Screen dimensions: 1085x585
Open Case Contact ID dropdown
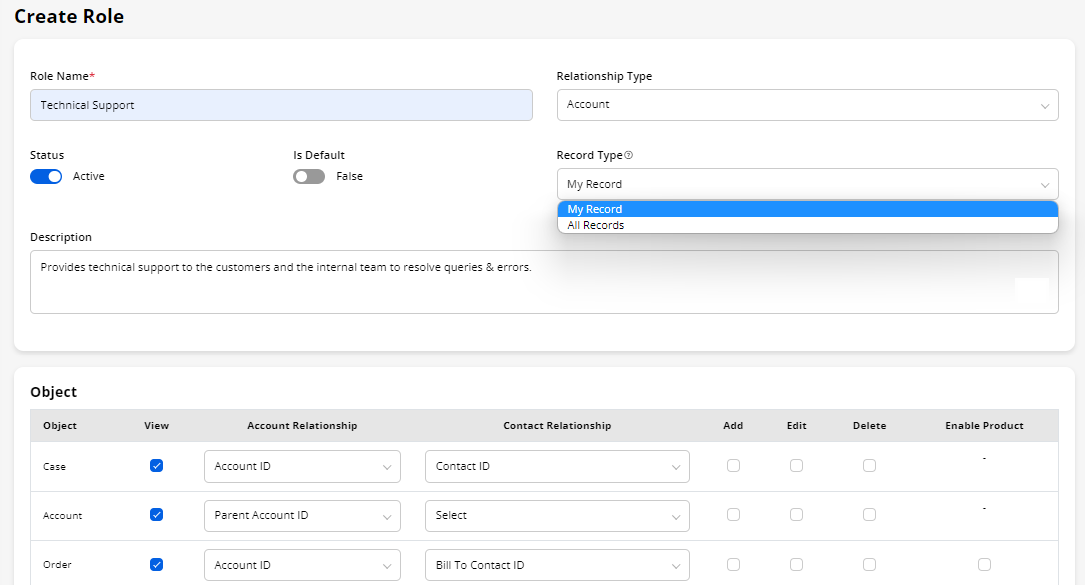coord(557,466)
